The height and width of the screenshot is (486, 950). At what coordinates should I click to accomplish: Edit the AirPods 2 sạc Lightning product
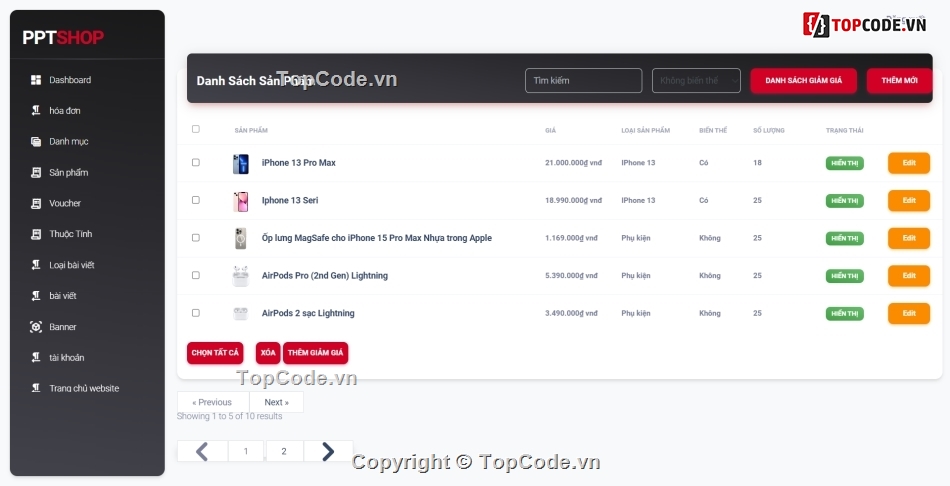tap(909, 313)
